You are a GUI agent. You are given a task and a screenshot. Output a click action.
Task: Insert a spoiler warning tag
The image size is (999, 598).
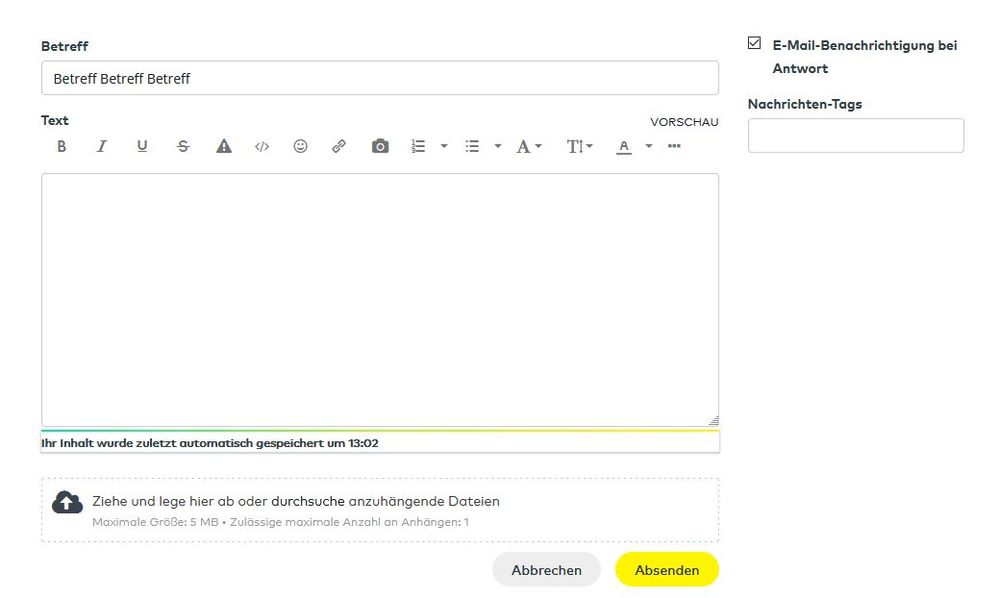[224, 146]
